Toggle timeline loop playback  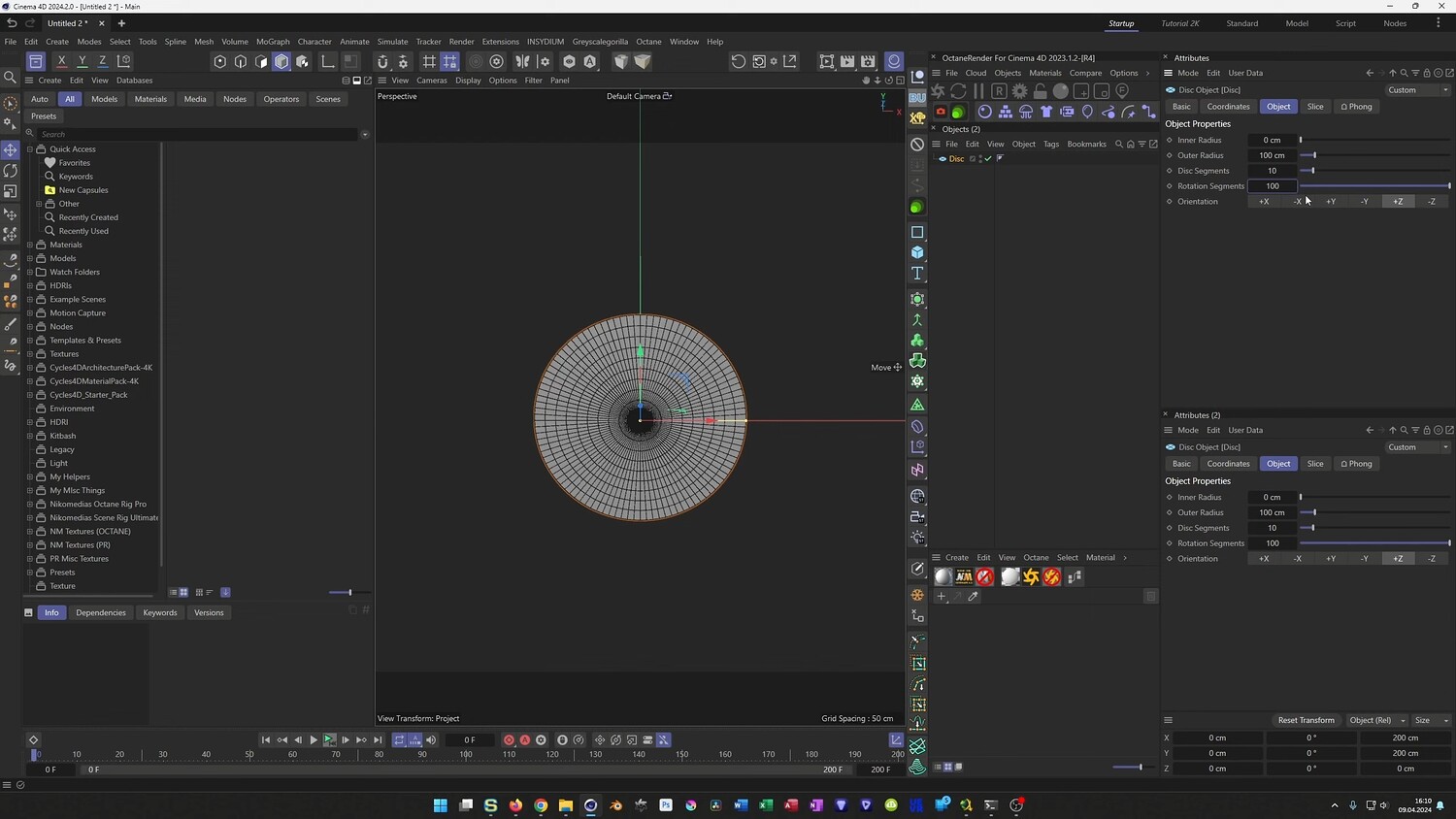tap(399, 740)
